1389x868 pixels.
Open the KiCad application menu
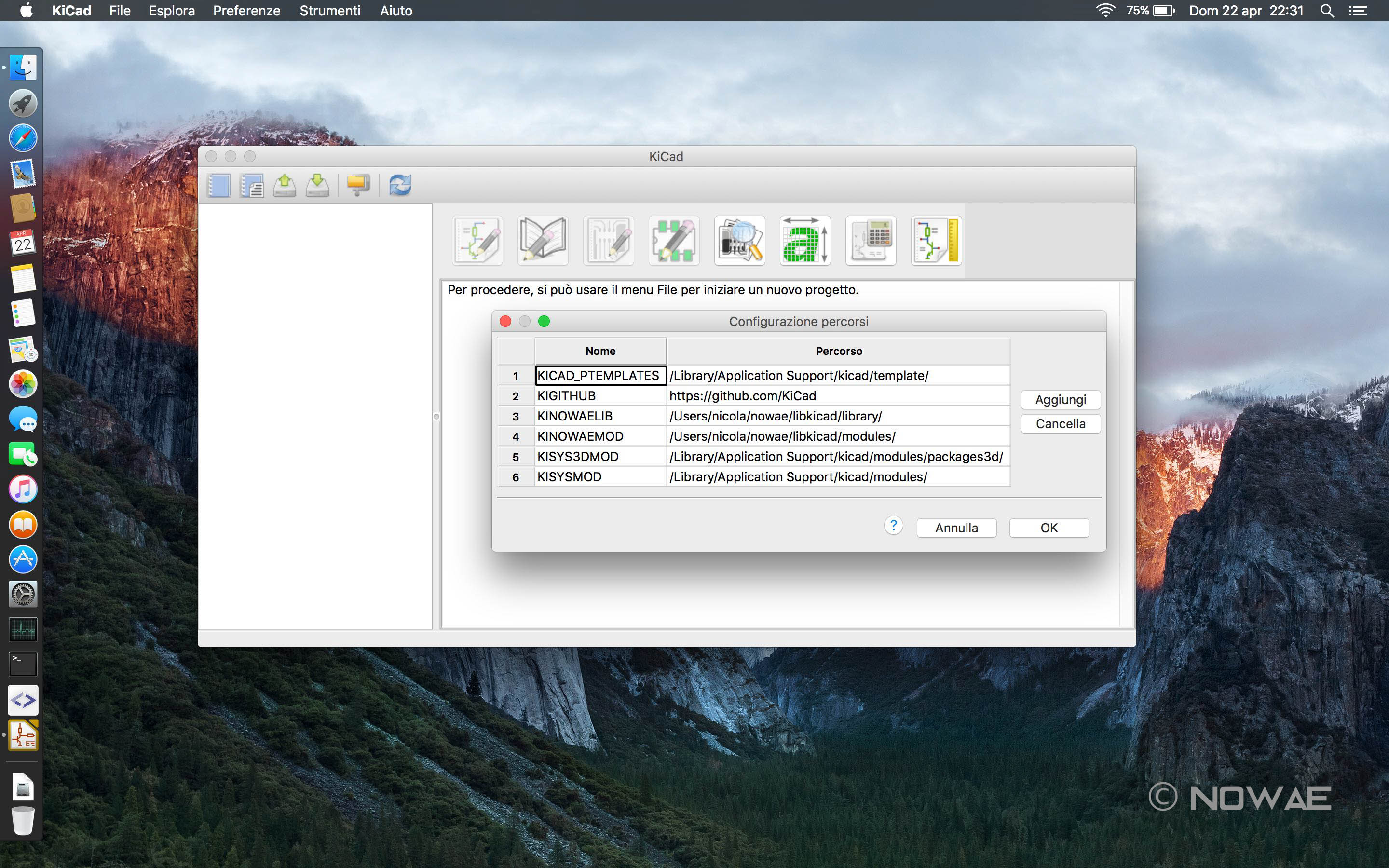[x=71, y=10]
